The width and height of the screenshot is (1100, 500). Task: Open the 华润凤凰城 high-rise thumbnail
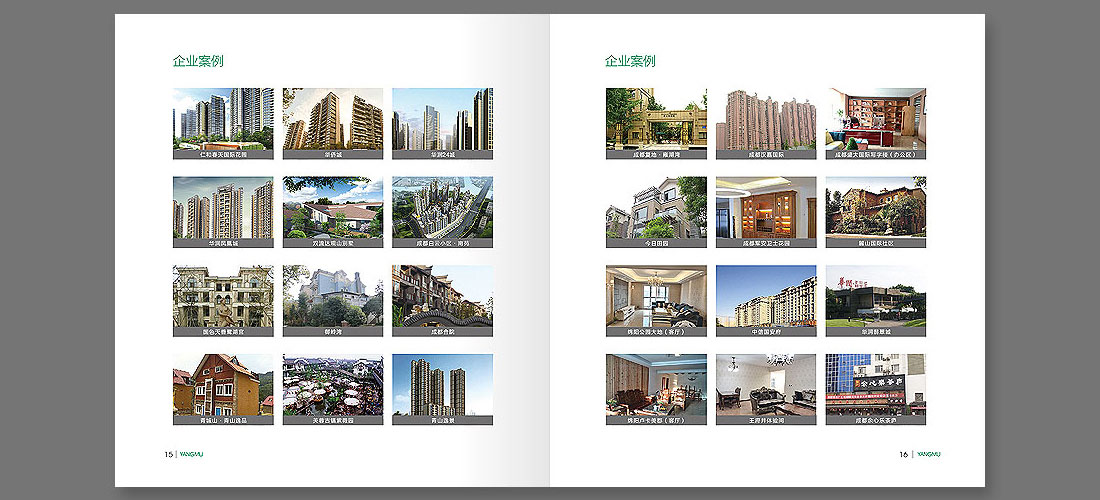click(x=223, y=207)
